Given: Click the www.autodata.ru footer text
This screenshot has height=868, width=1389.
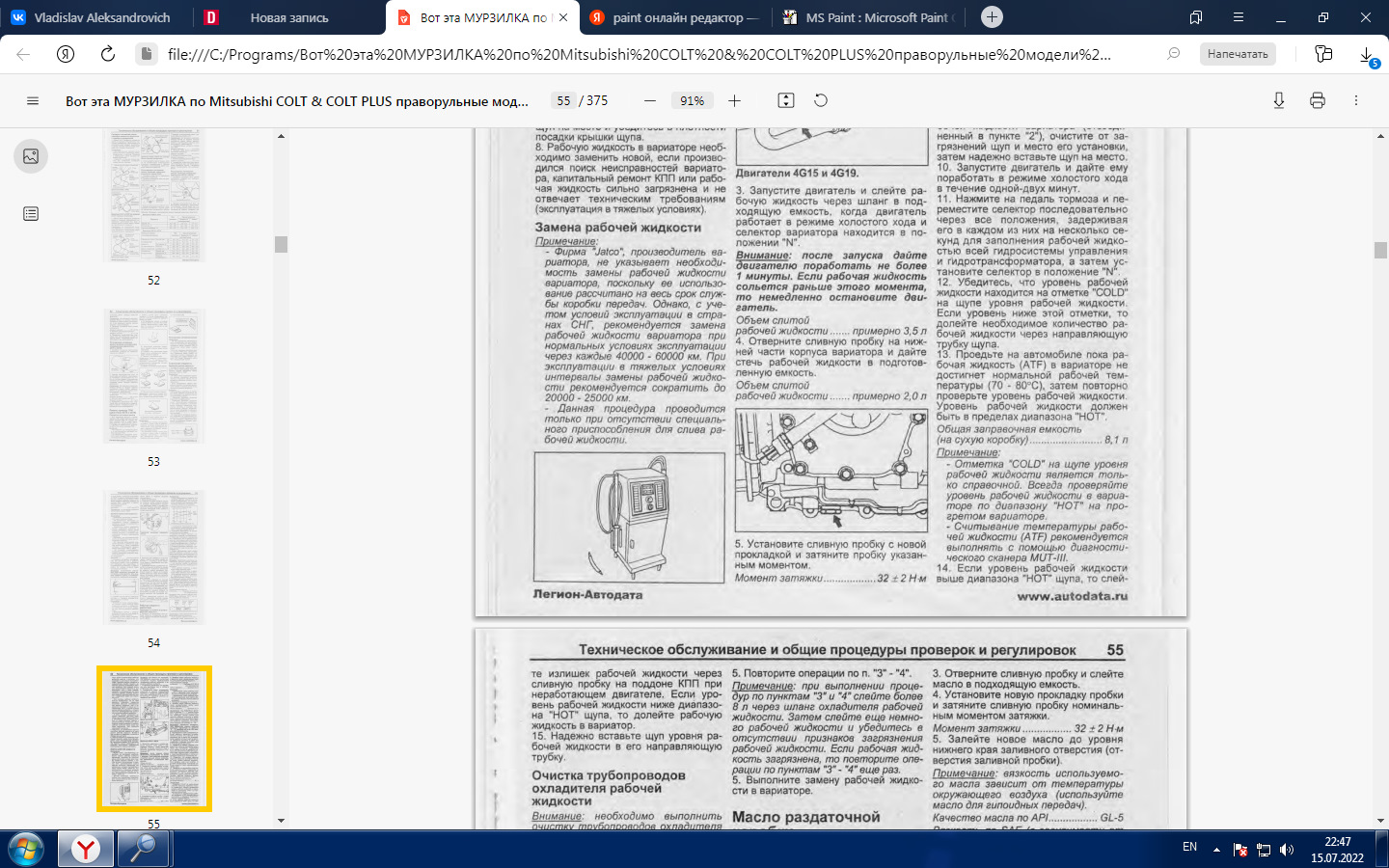Looking at the screenshot, I should pyautogui.click(x=1072, y=596).
